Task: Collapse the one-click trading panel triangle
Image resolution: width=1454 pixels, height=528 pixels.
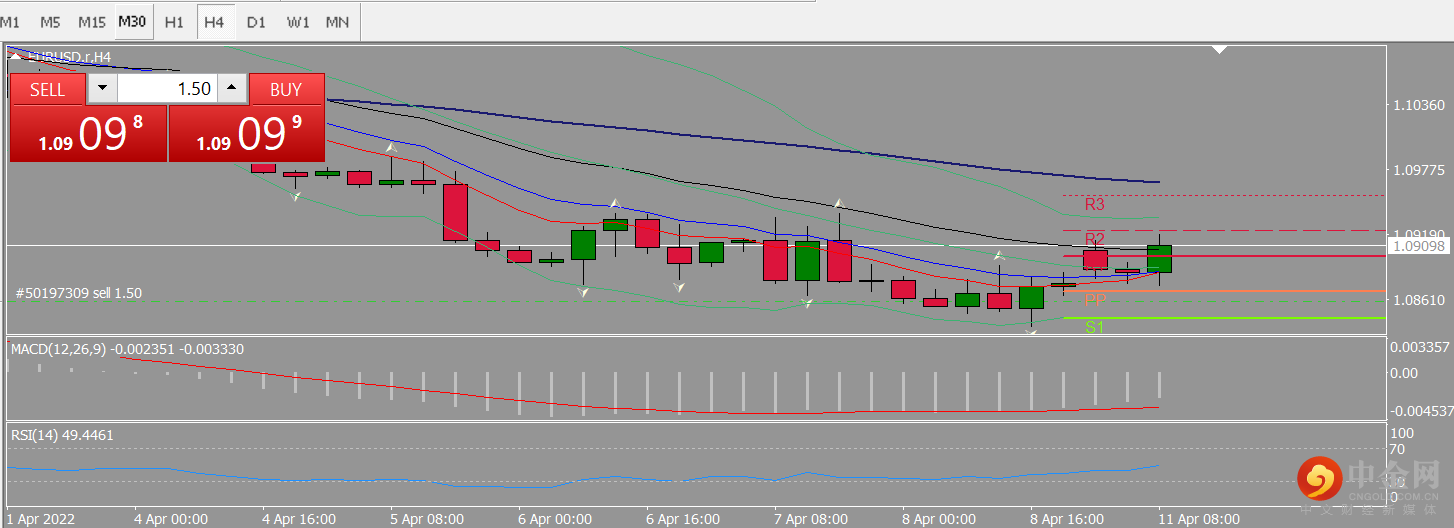Action: click(x=15, y=57)
